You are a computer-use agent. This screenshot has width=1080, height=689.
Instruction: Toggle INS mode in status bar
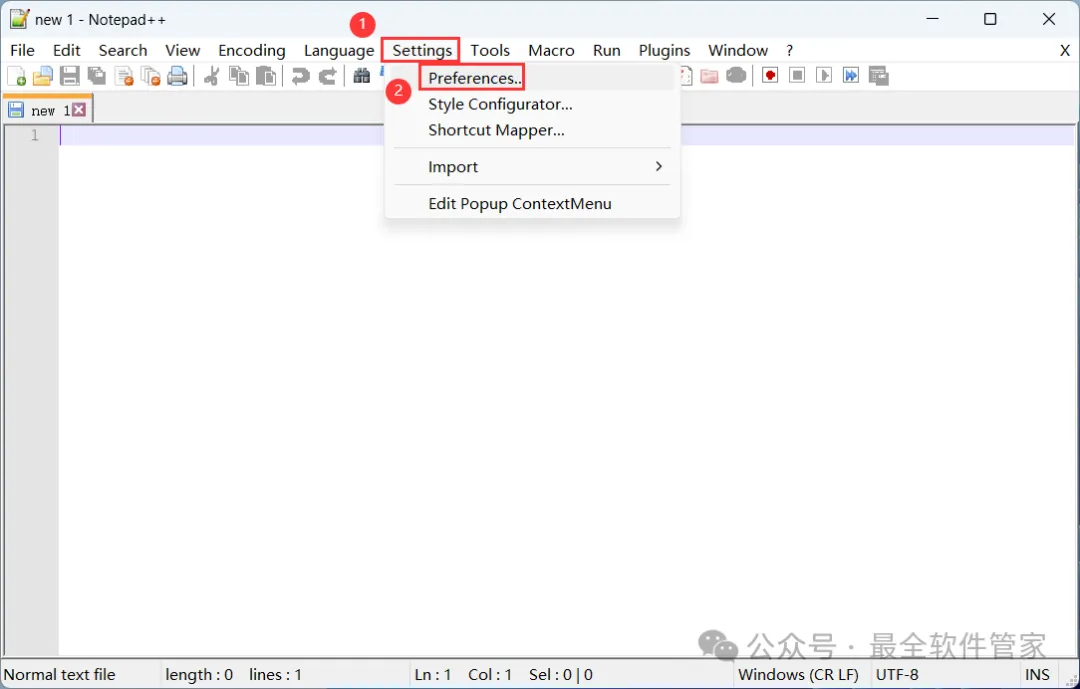tap(1037, 675)
